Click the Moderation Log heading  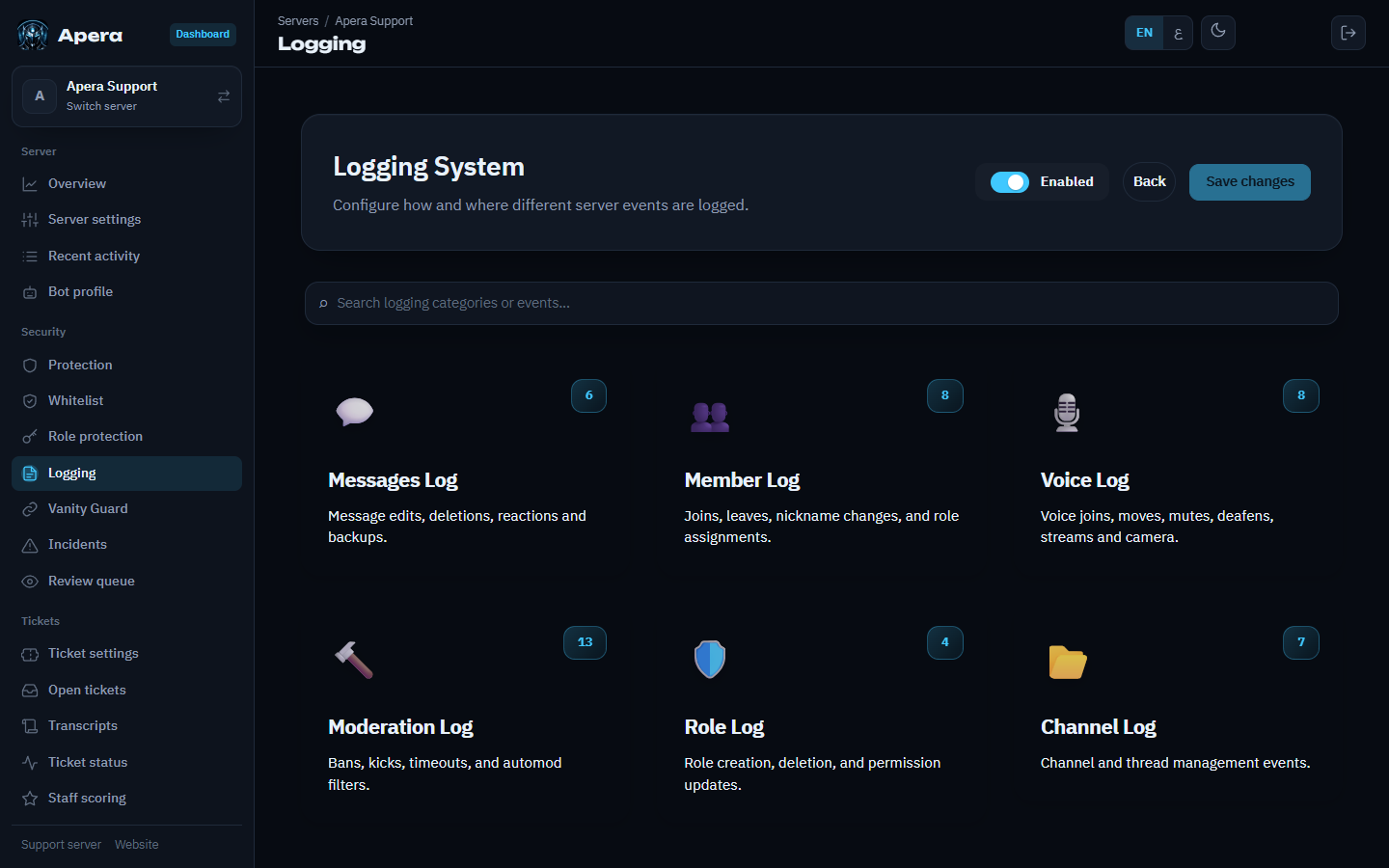[400, 727]
